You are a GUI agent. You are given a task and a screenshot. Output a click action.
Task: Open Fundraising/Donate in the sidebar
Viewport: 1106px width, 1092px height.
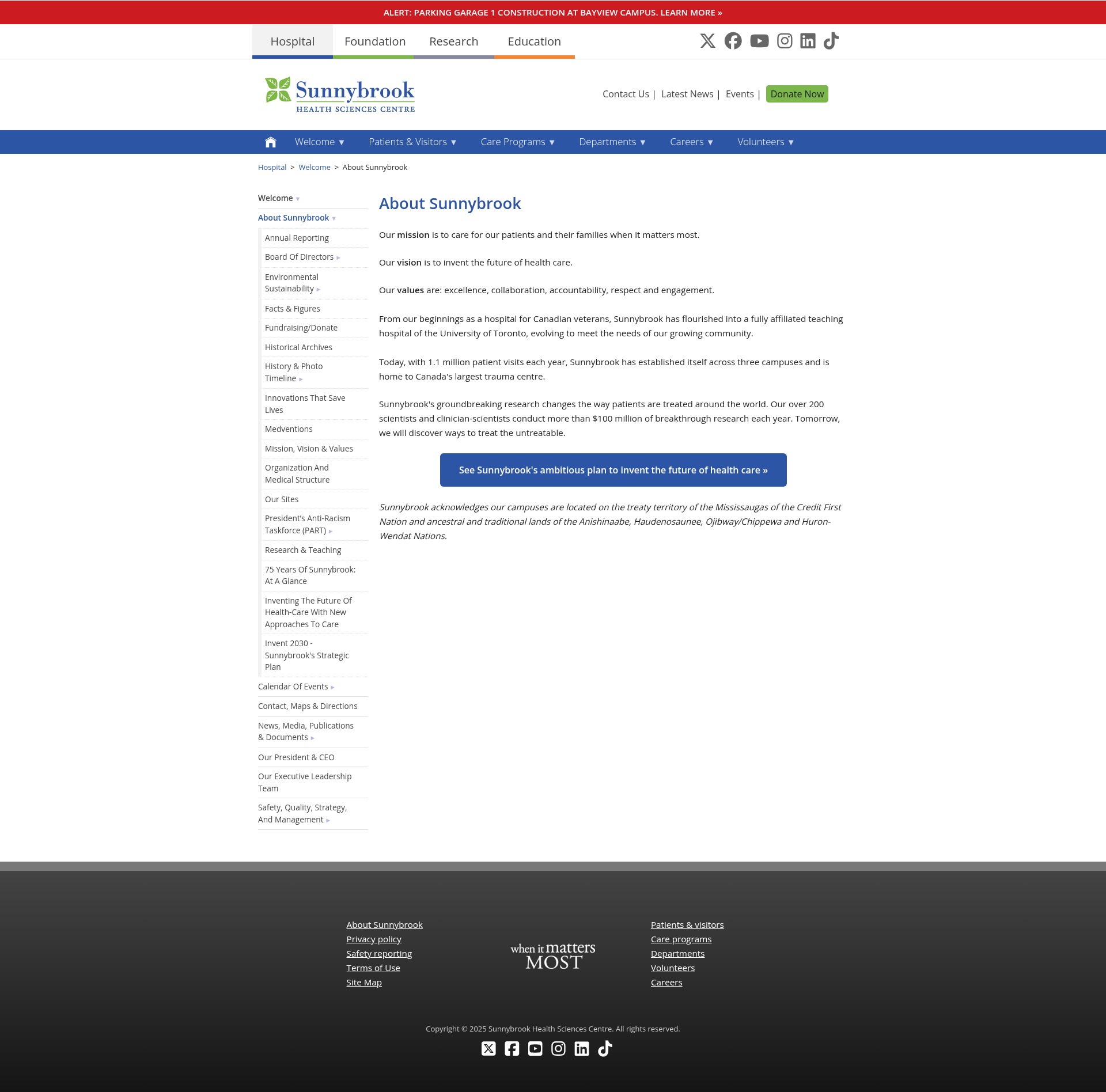click(301, 328)
